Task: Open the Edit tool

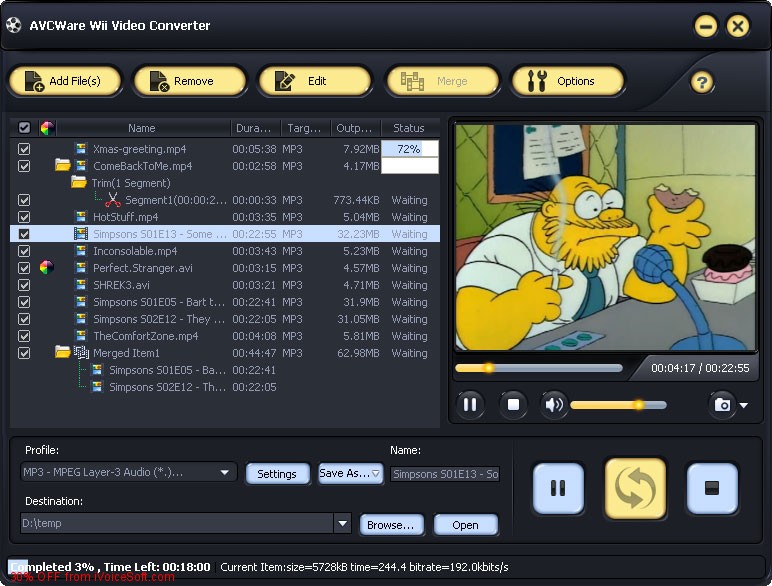Action: (x=315, y=81)
